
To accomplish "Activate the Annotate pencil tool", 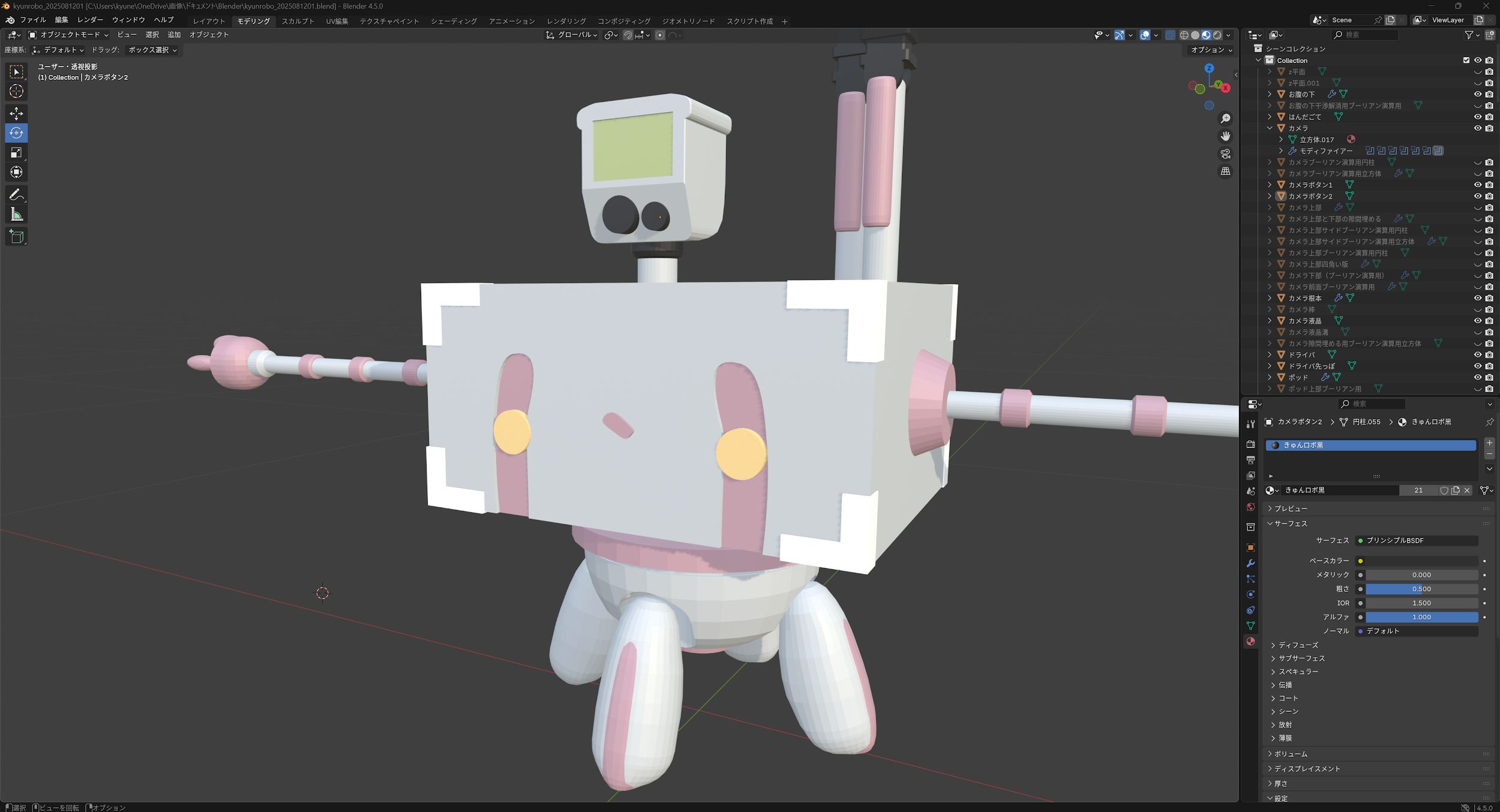I will pyautogui.click(x=16, y=195).
